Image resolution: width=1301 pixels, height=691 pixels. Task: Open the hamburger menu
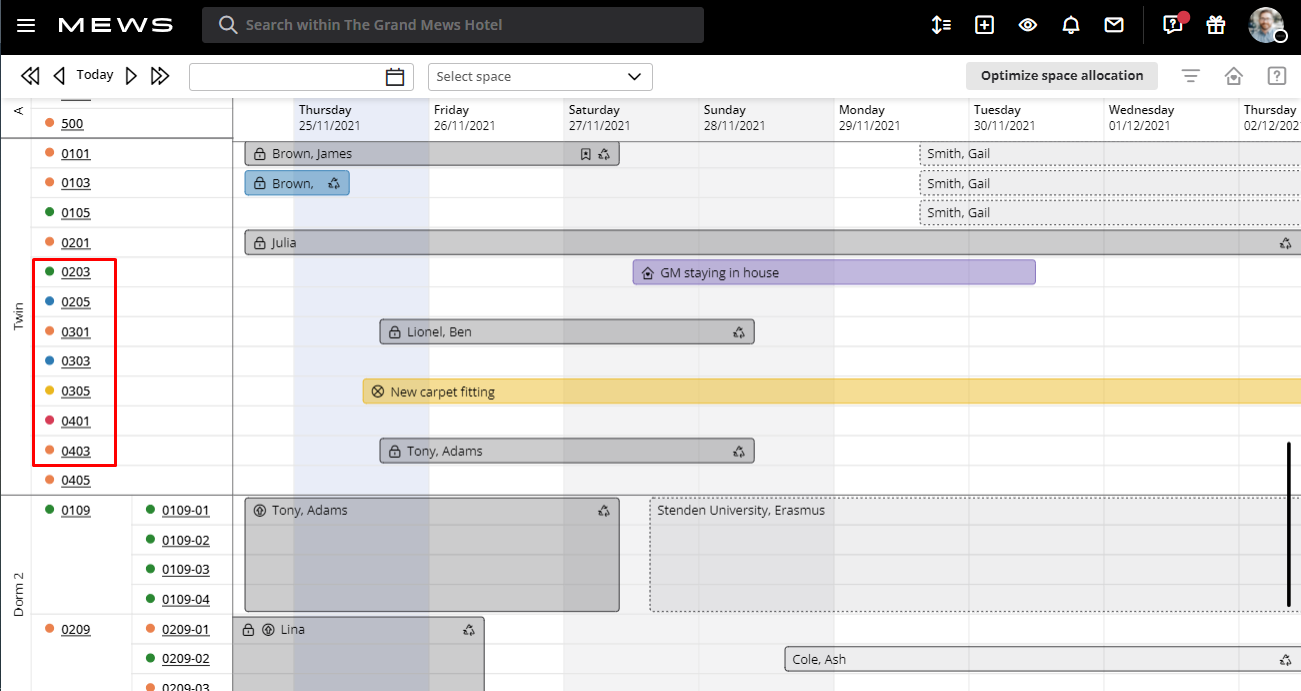[26, 24]
